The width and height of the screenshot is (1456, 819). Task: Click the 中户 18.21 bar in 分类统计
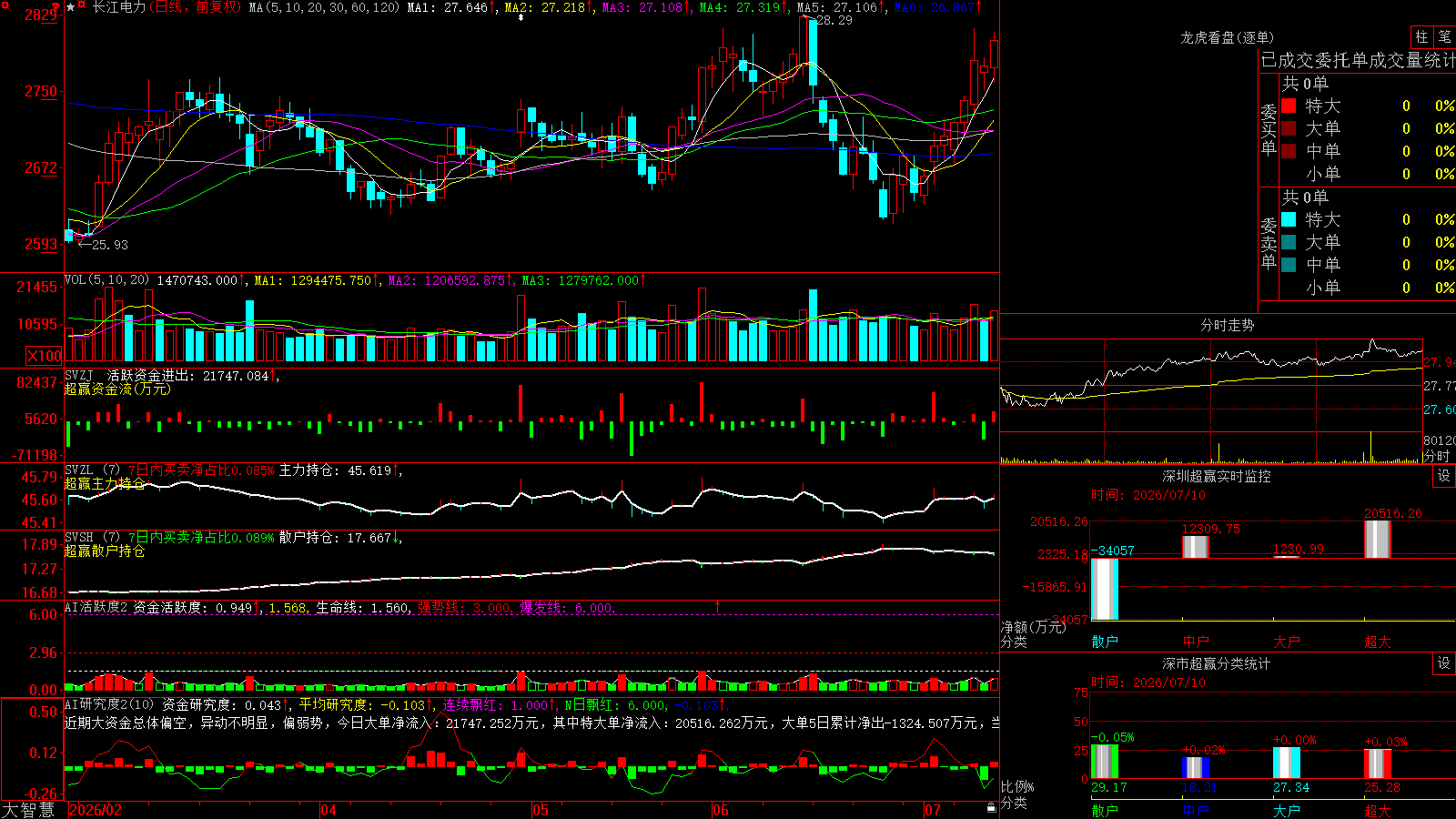tap(1196, 768)
